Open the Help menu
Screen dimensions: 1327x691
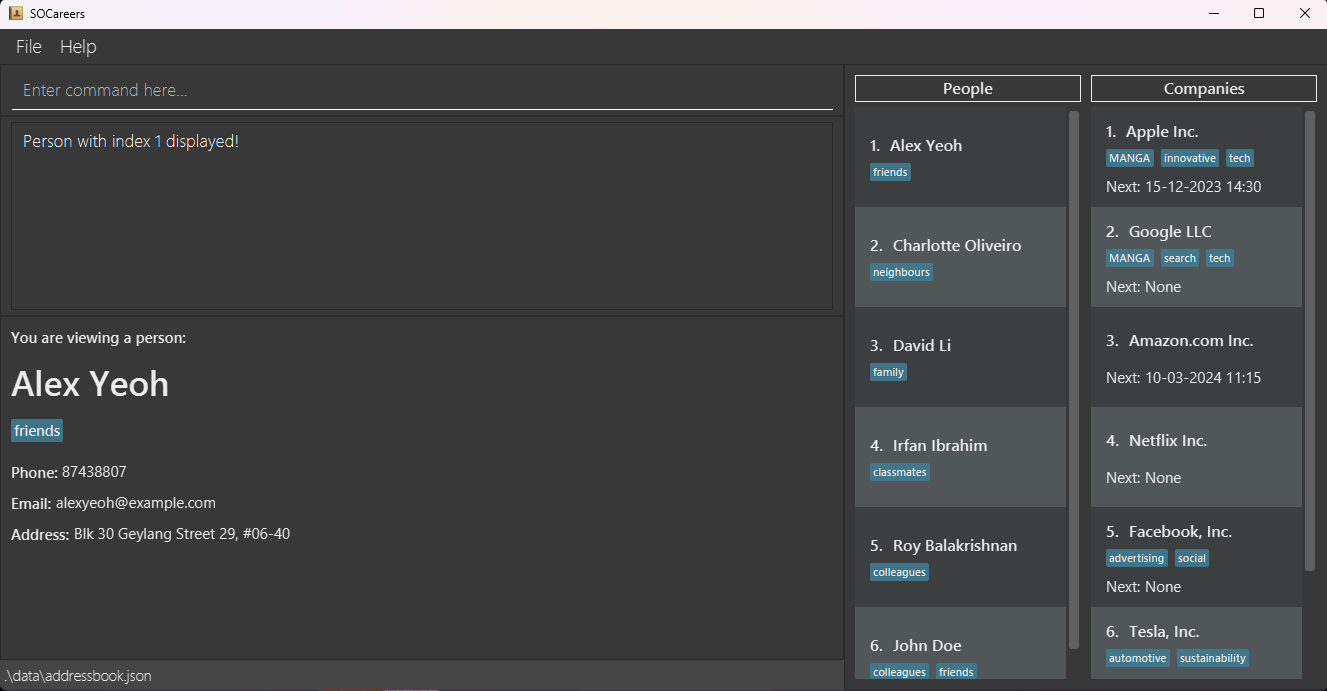point(78,47)
